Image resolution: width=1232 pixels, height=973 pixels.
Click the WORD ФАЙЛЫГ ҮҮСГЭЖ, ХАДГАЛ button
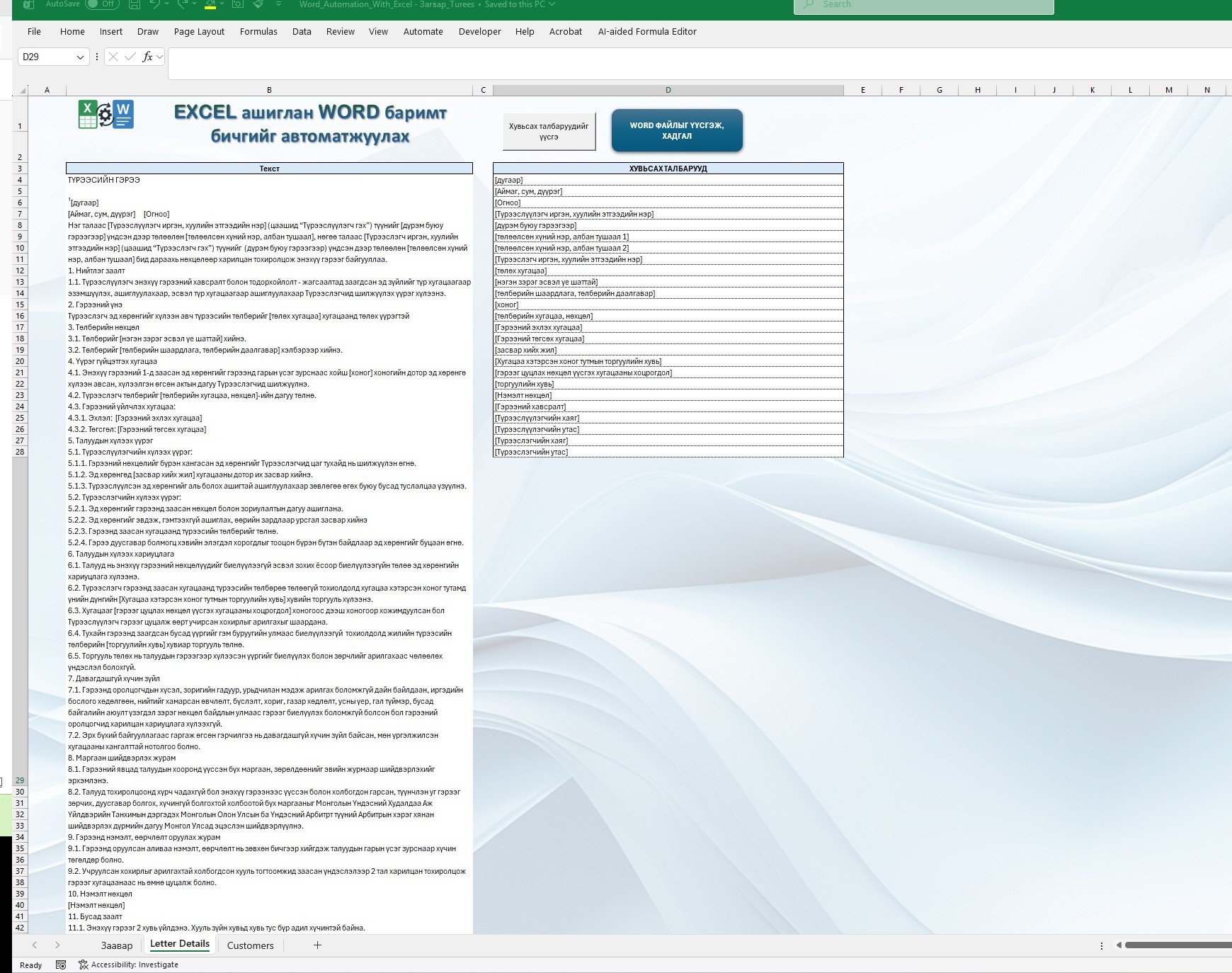[x=677, y=130]
